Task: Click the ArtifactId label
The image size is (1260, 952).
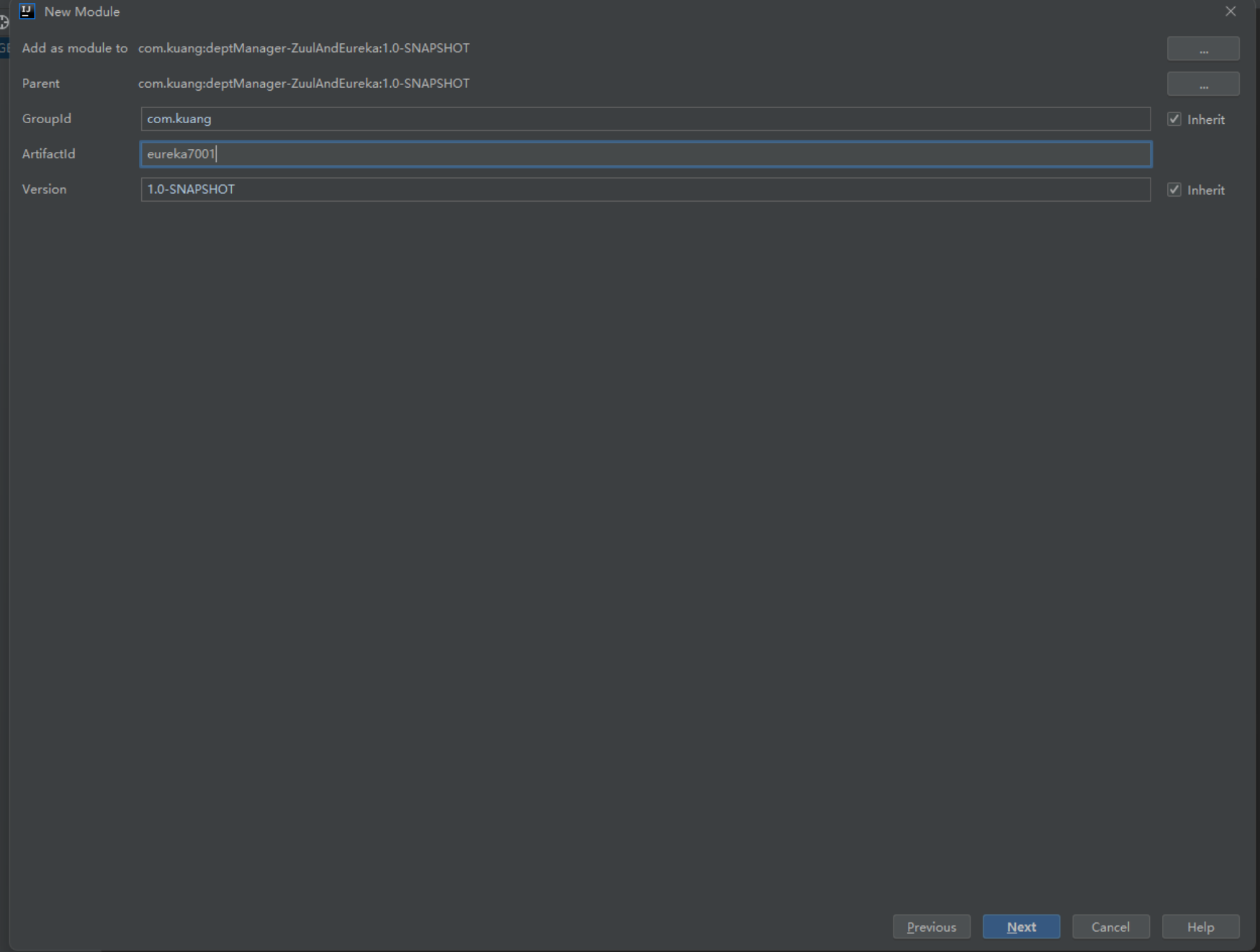Action: click(49, 154)
